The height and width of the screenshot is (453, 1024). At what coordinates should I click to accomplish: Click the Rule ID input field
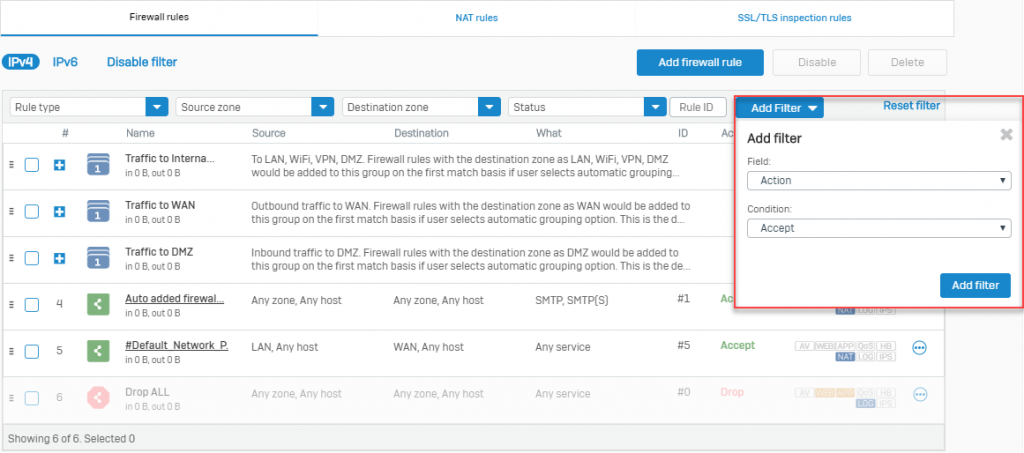(698, 107)
